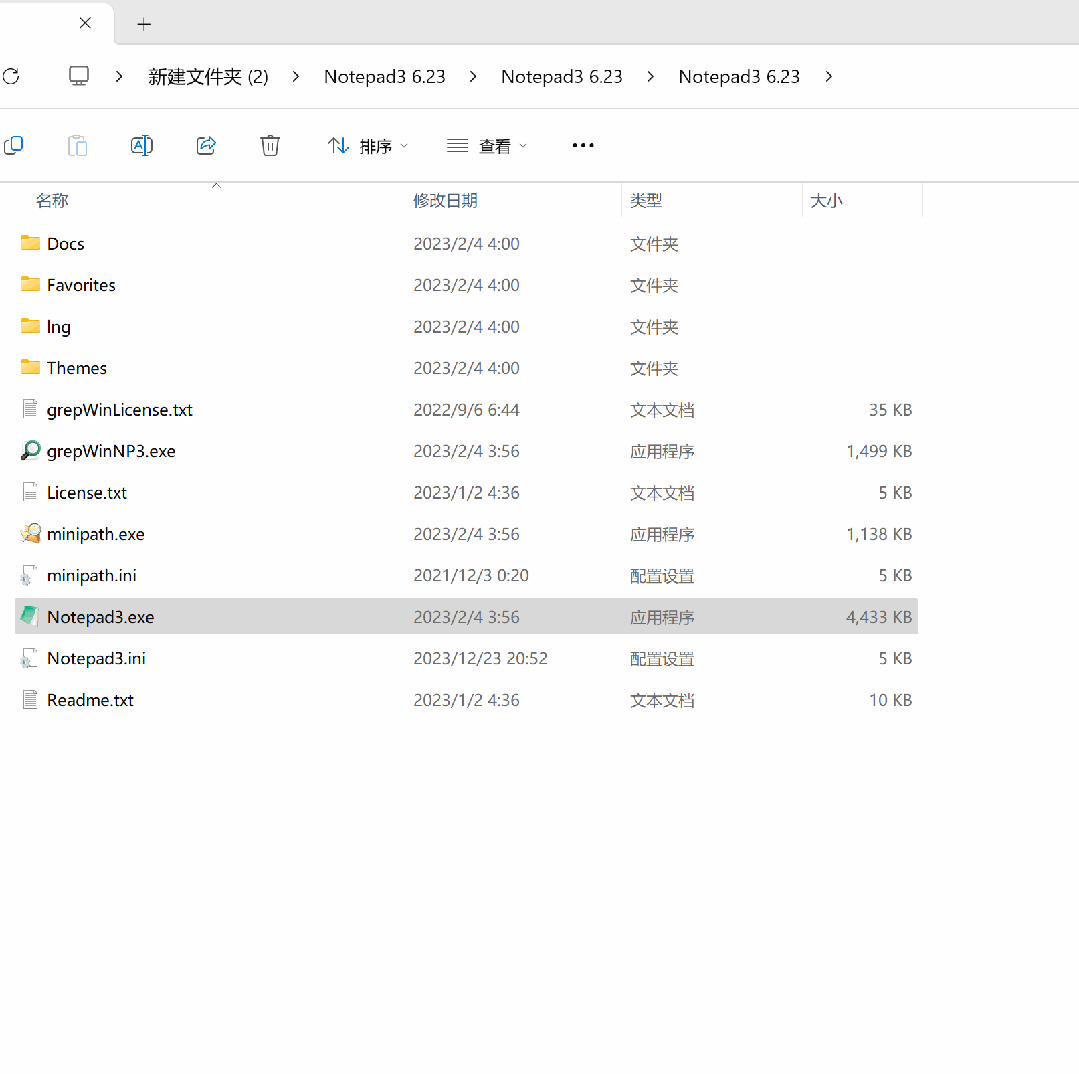Screen dimensions: 1079x1074
Task: Select the grepWinNP3.exe magnifier icon
Action: click(30, 451)
